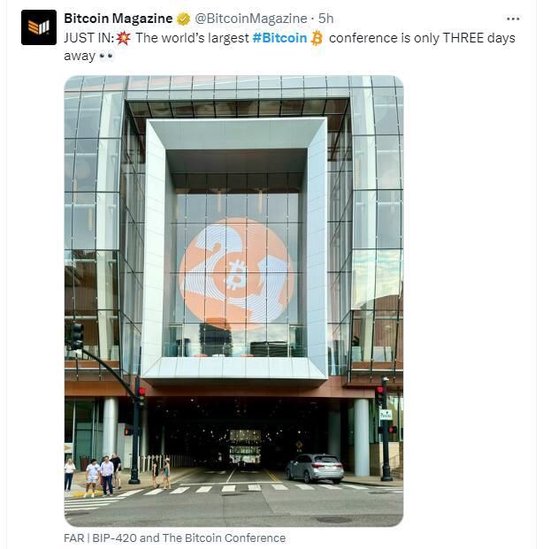Click the words 'THREE days' in tweet
The width and height of the screenshot is (550, 549).
click(x=479, y=38)
